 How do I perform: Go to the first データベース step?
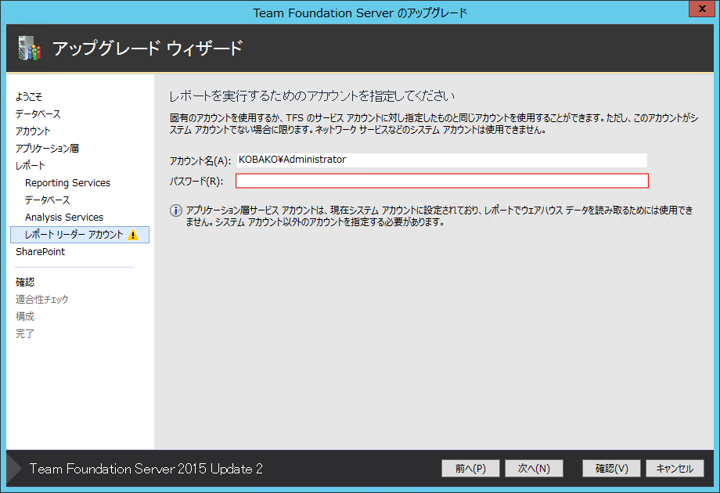(x=37, y=114)
